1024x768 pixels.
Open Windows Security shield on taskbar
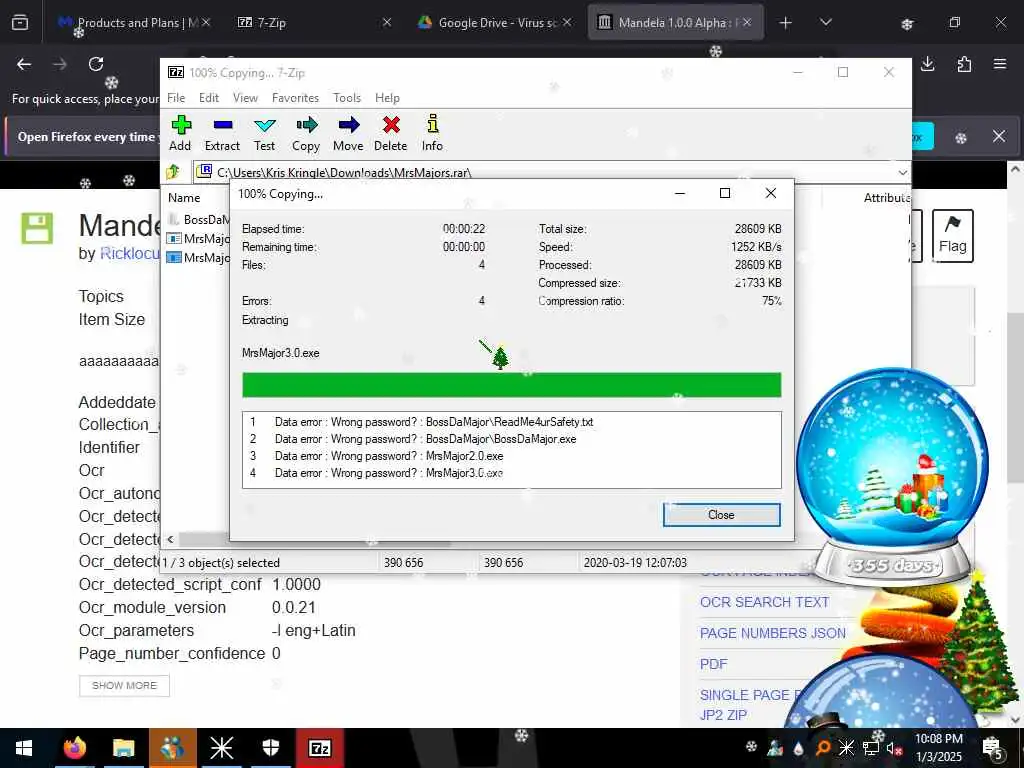click(x=271, y=748)
